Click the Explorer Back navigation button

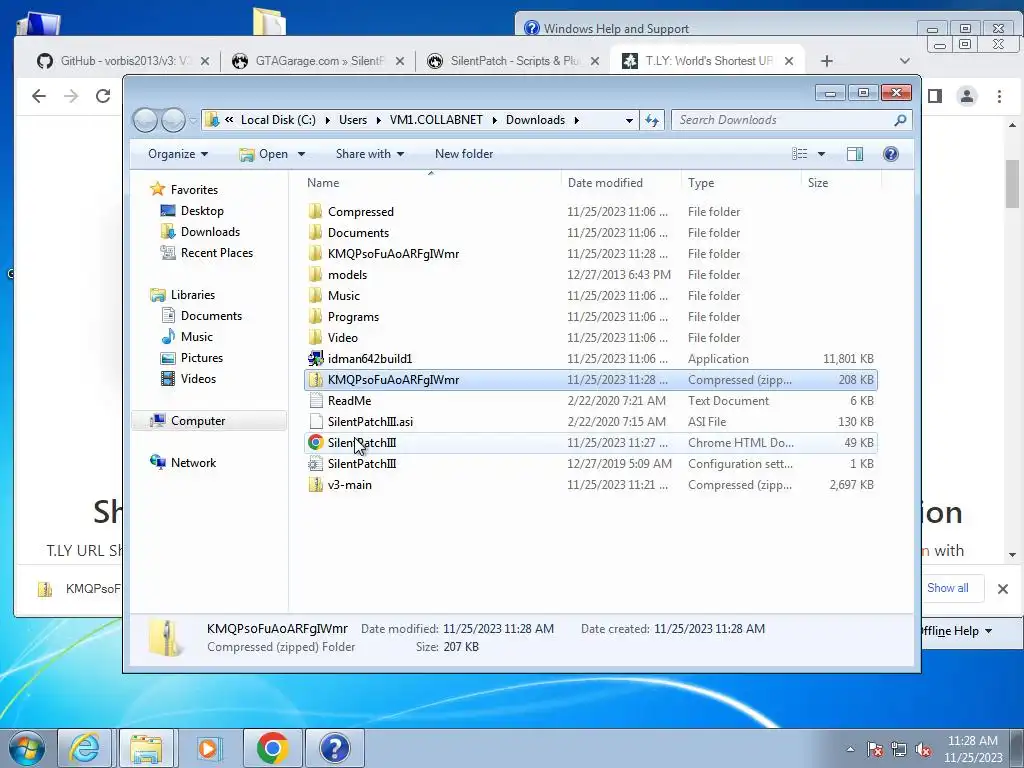[145, 120]
